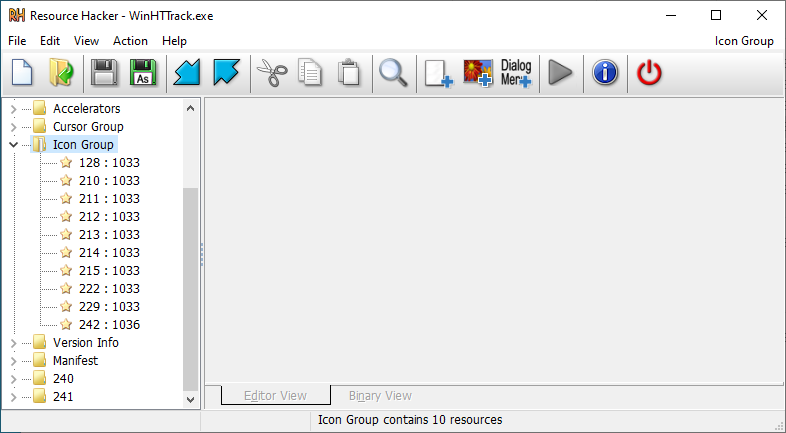Select resource 213 : 1033
786x433 pixels.
[109, 235]
